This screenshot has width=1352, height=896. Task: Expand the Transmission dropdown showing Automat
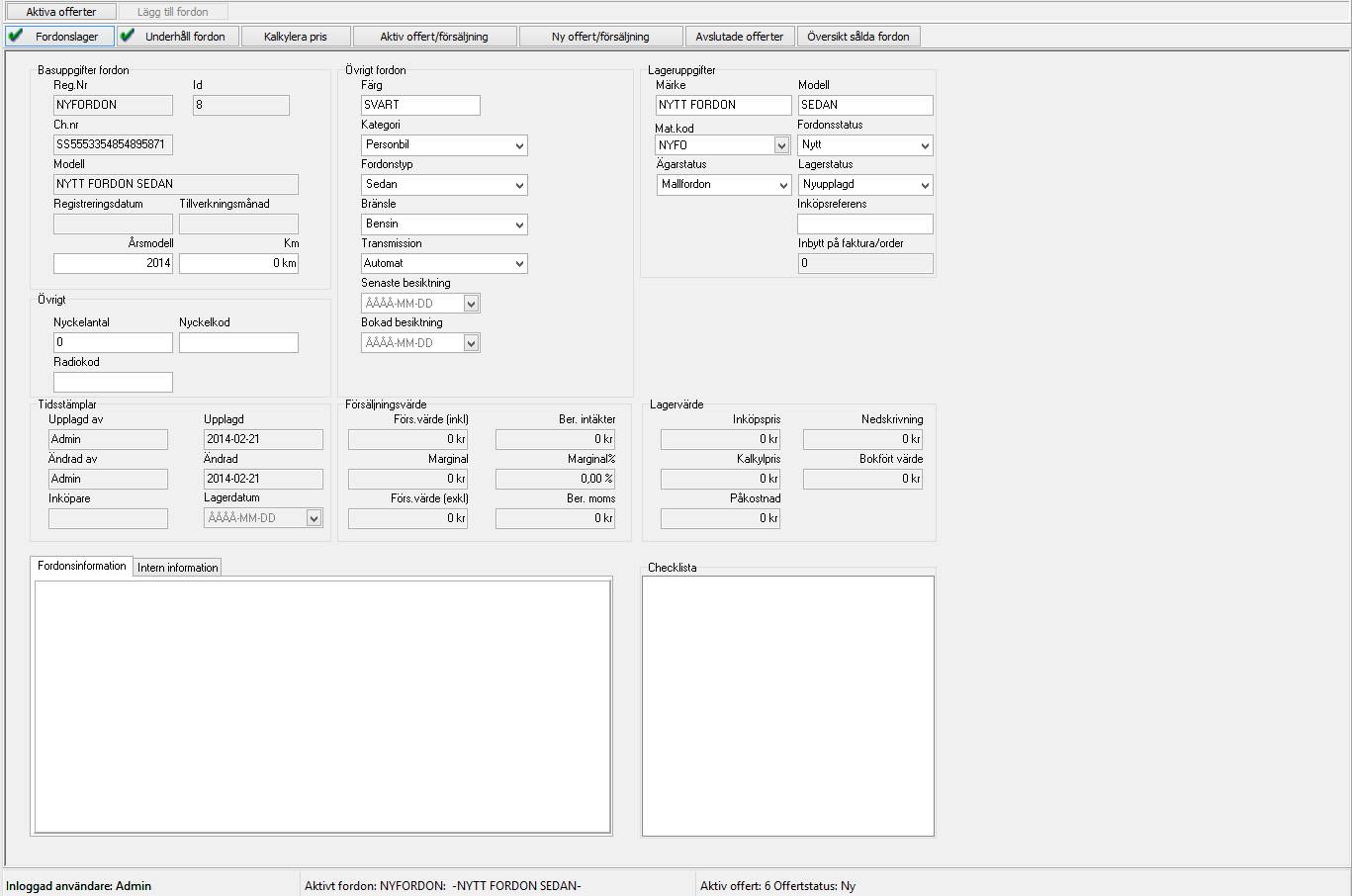pos(519,264)
